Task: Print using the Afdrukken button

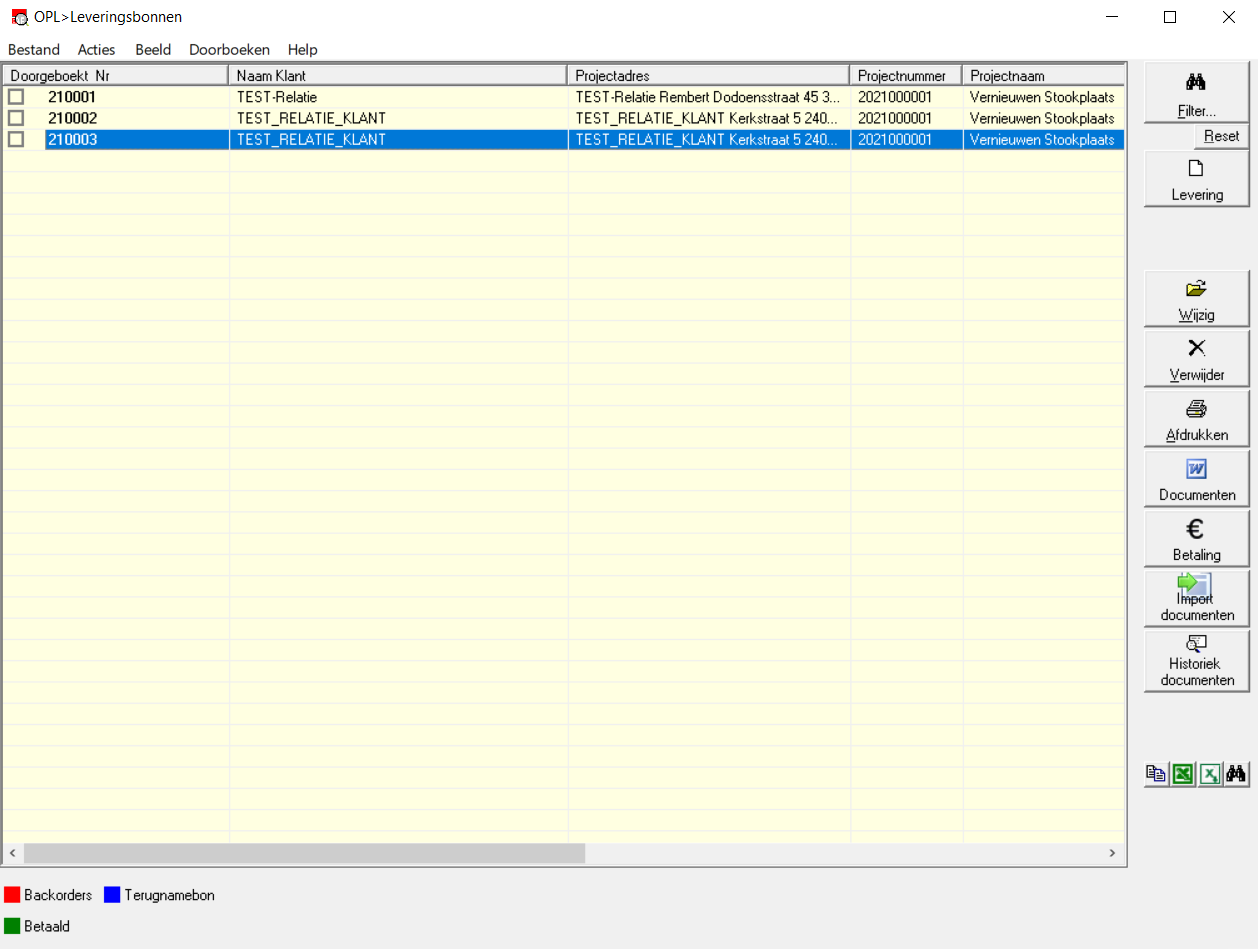Action: 1196,419
